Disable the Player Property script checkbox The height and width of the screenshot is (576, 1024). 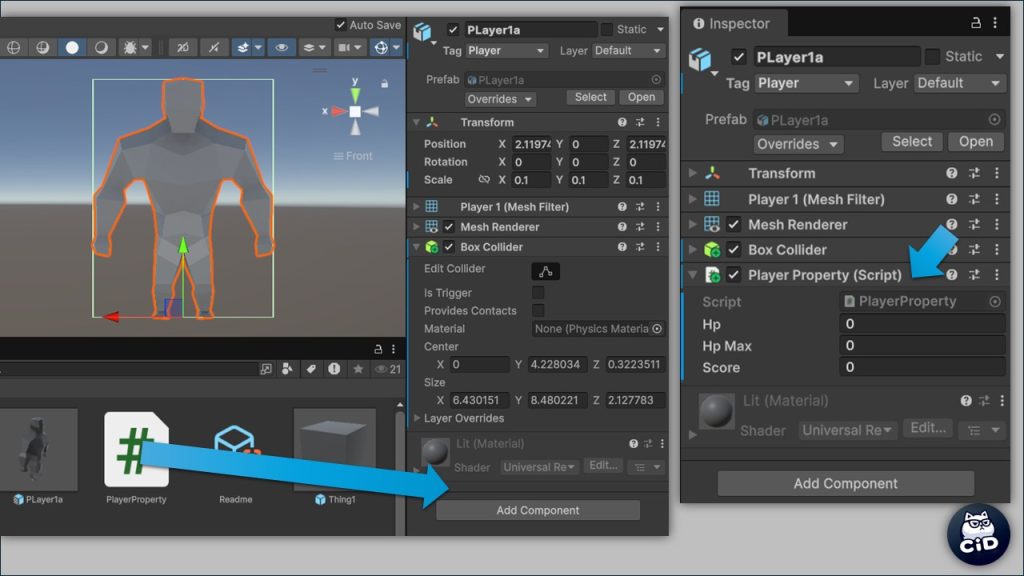click(x=734, y=275)
